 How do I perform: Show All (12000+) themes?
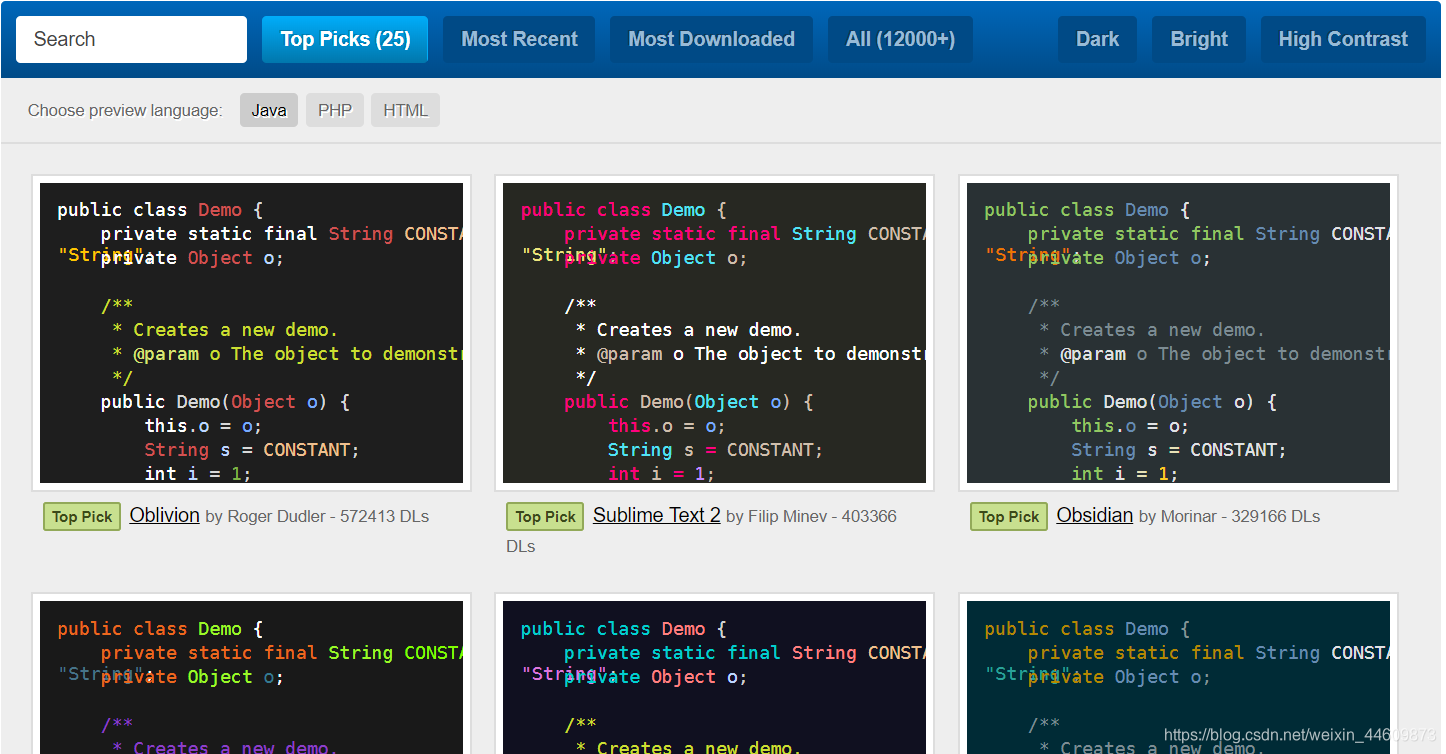pyautogui.click(x=900, y=39)
